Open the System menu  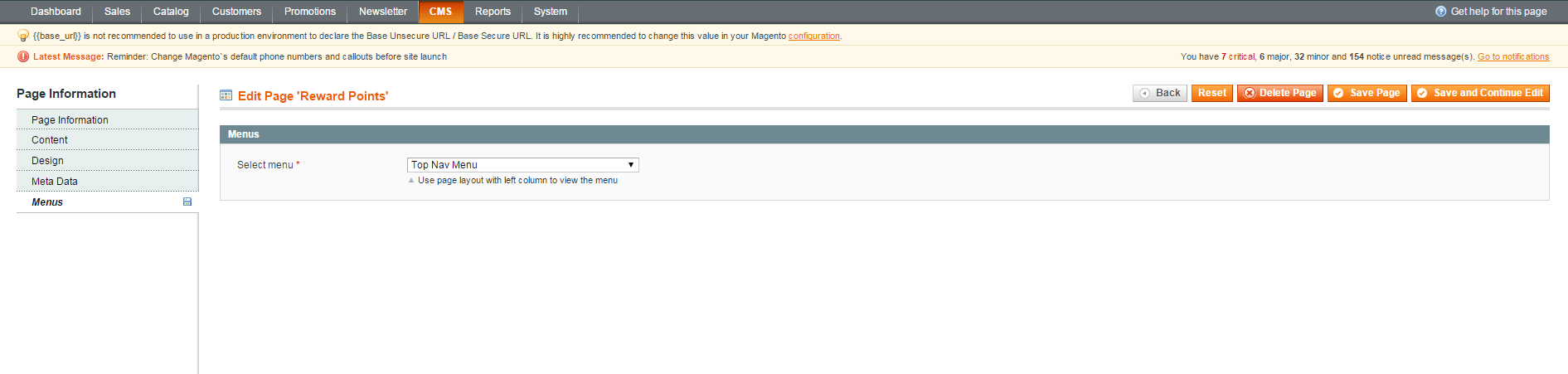(550, 12)
